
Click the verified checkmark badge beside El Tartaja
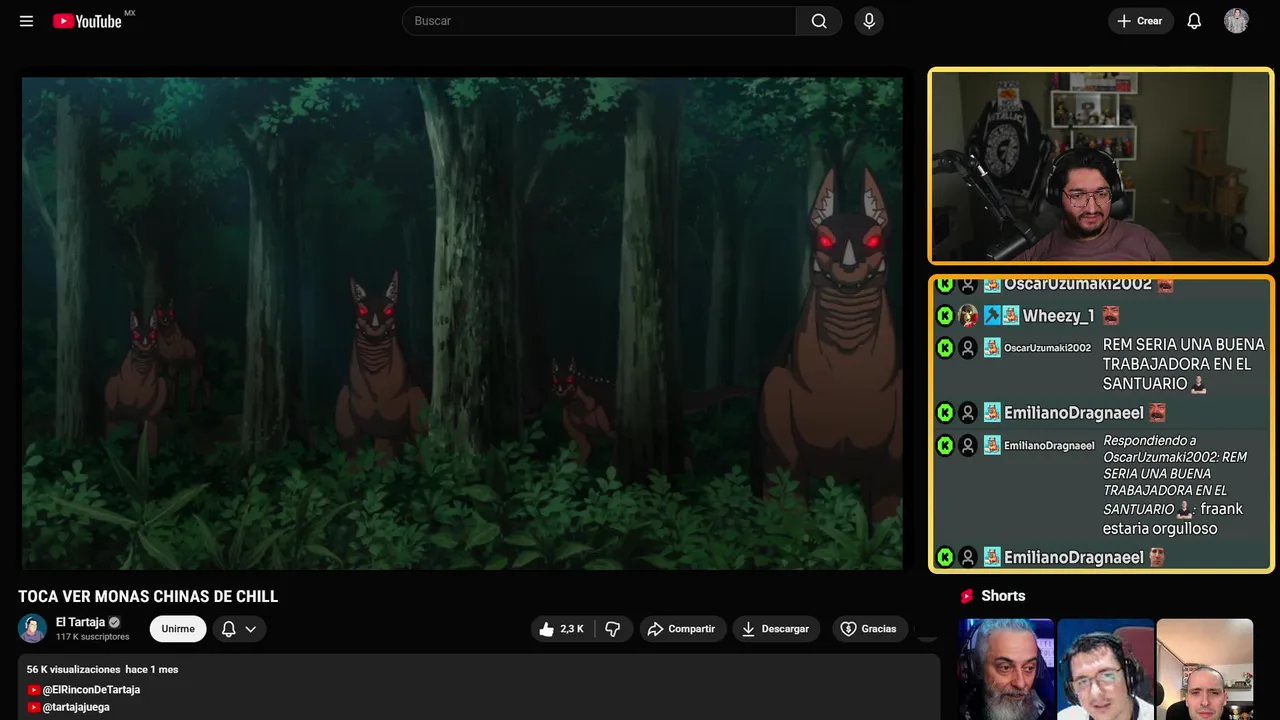pyautogui.click(x=114, y=622)
